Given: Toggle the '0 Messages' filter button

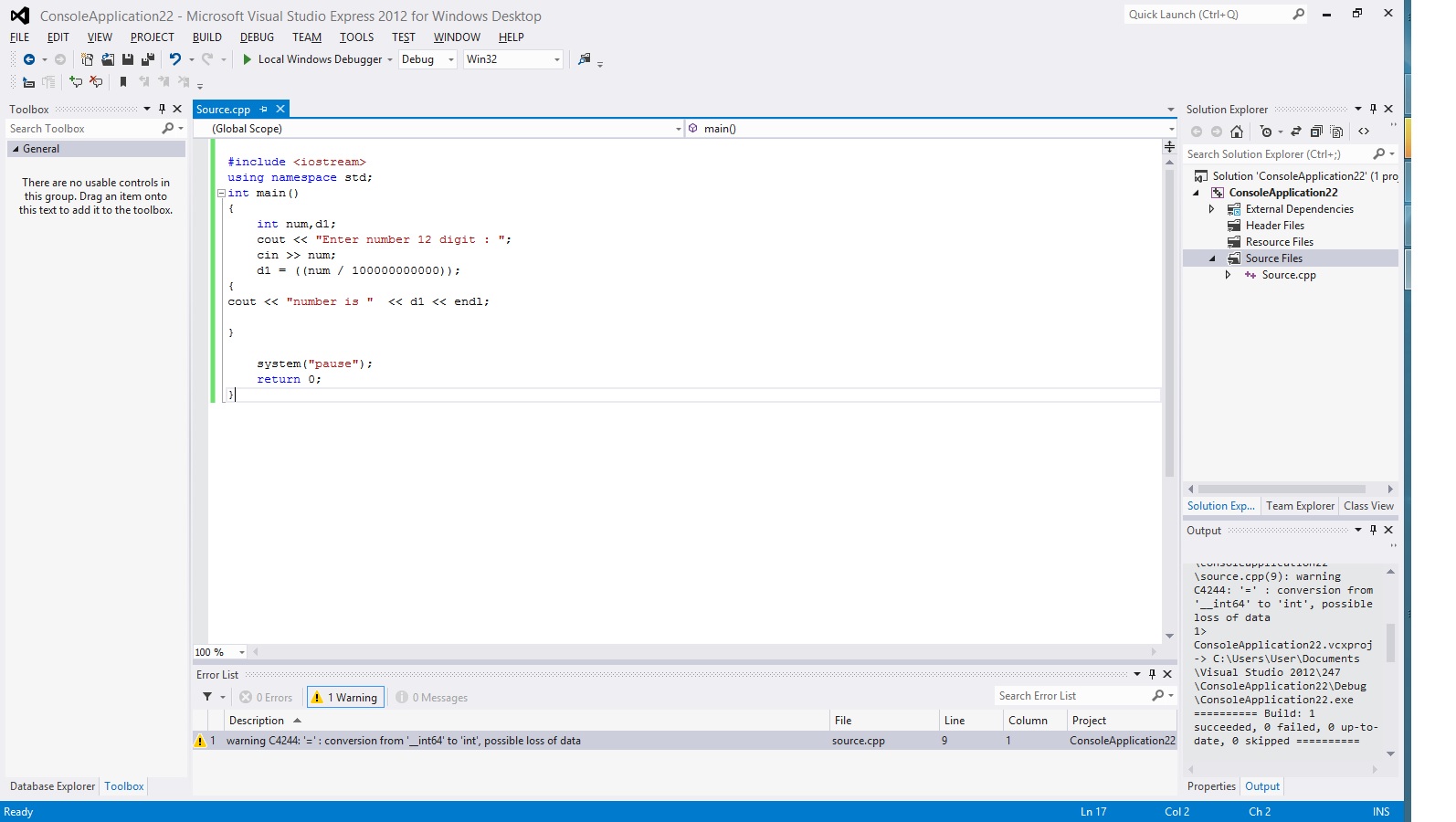Looking at the screenshot, I should click(432, 698).
